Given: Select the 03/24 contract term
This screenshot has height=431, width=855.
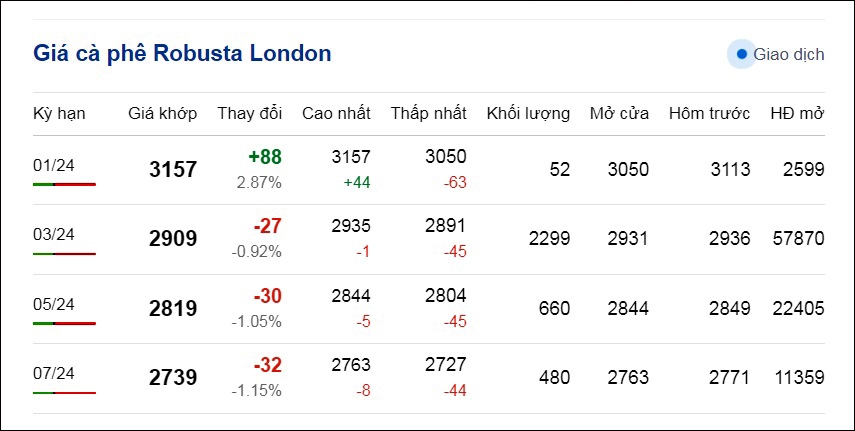Looking at the screenshot, I should pyautogui.click(x=53, y=235).
